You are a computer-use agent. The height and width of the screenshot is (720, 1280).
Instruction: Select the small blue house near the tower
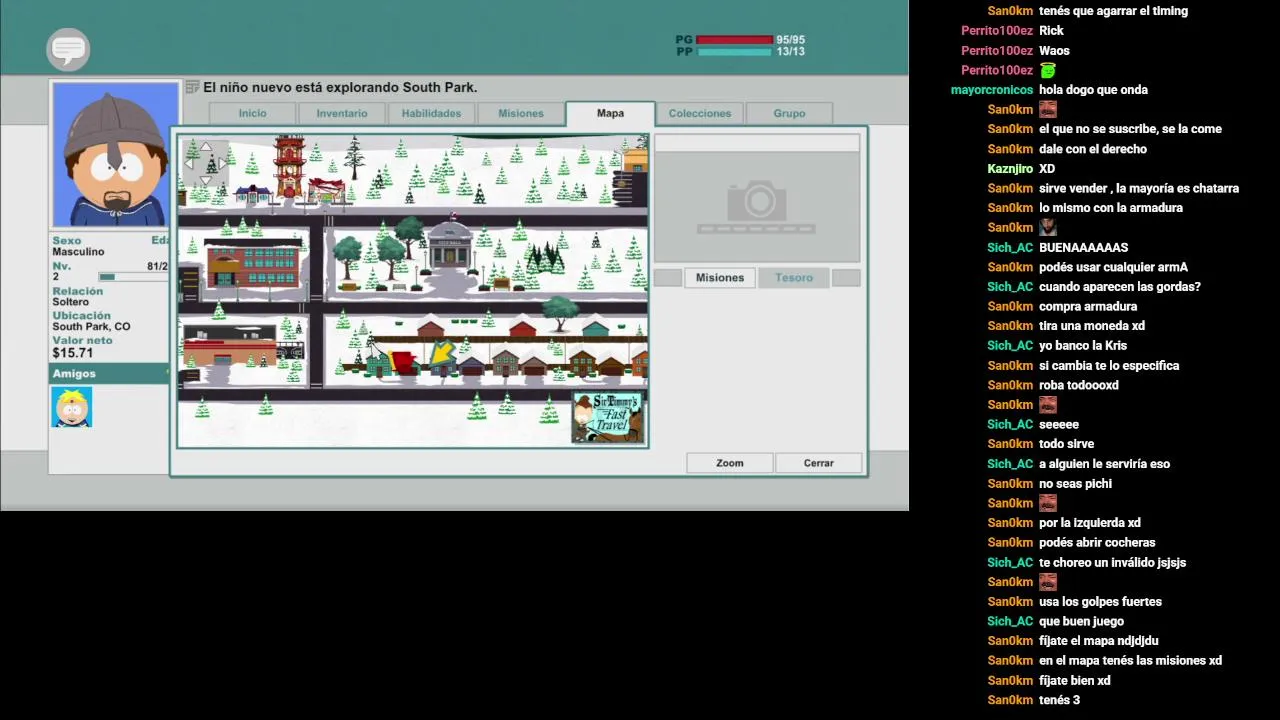253,193
